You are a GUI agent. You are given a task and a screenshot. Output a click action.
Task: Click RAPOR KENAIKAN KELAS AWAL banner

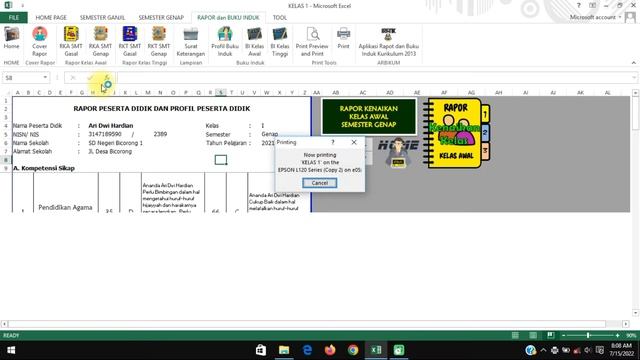click(x=369, y=116)
